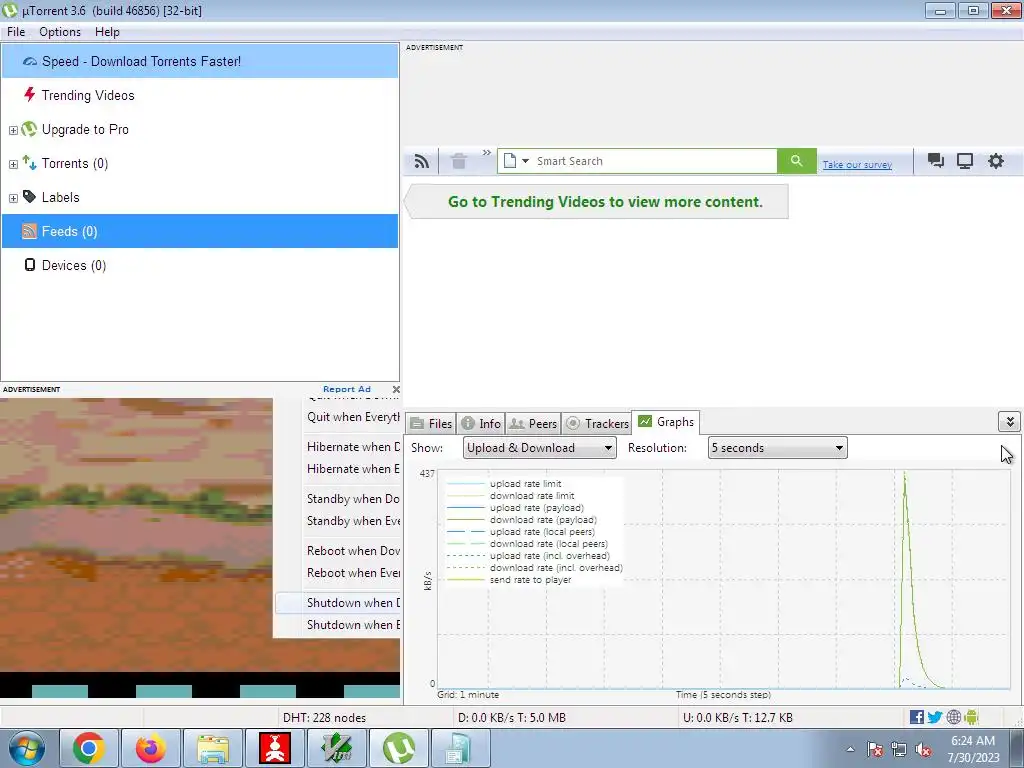
Task: Expand the Upgrade to Pro node
Action: pyautogui.click(x=13, y=130)
